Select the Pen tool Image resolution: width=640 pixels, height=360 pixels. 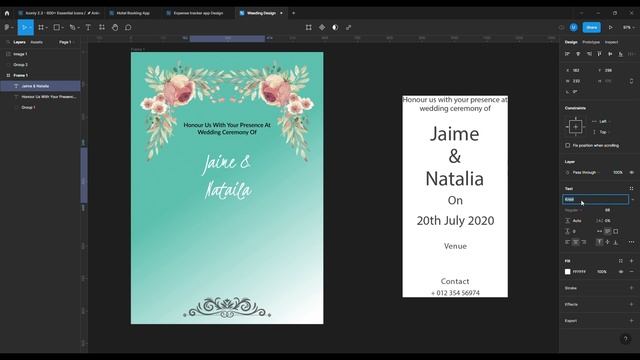pyautogui.click(x=72, y=27)
